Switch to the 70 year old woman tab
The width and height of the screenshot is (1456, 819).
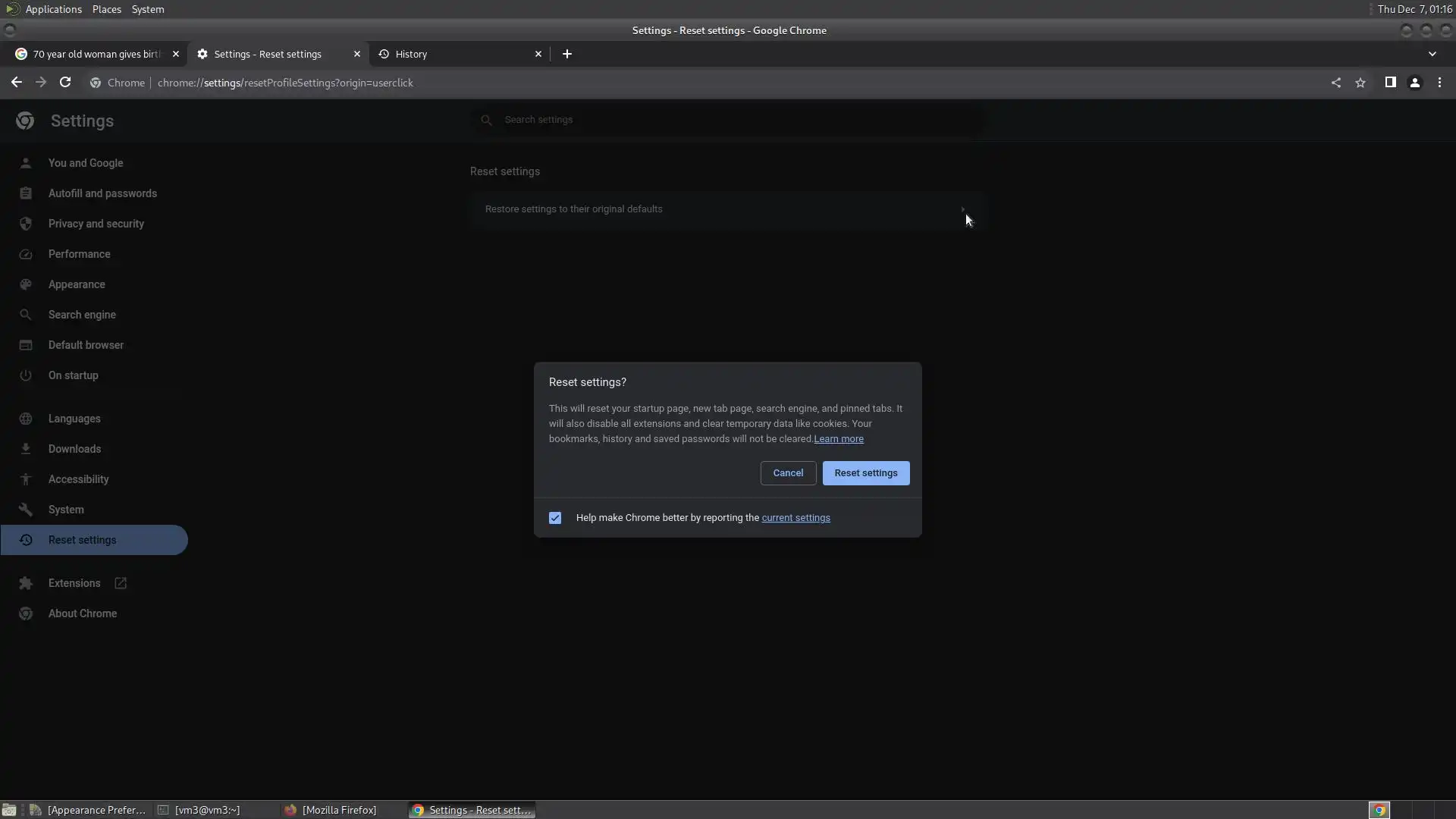[x=96, y=54]
